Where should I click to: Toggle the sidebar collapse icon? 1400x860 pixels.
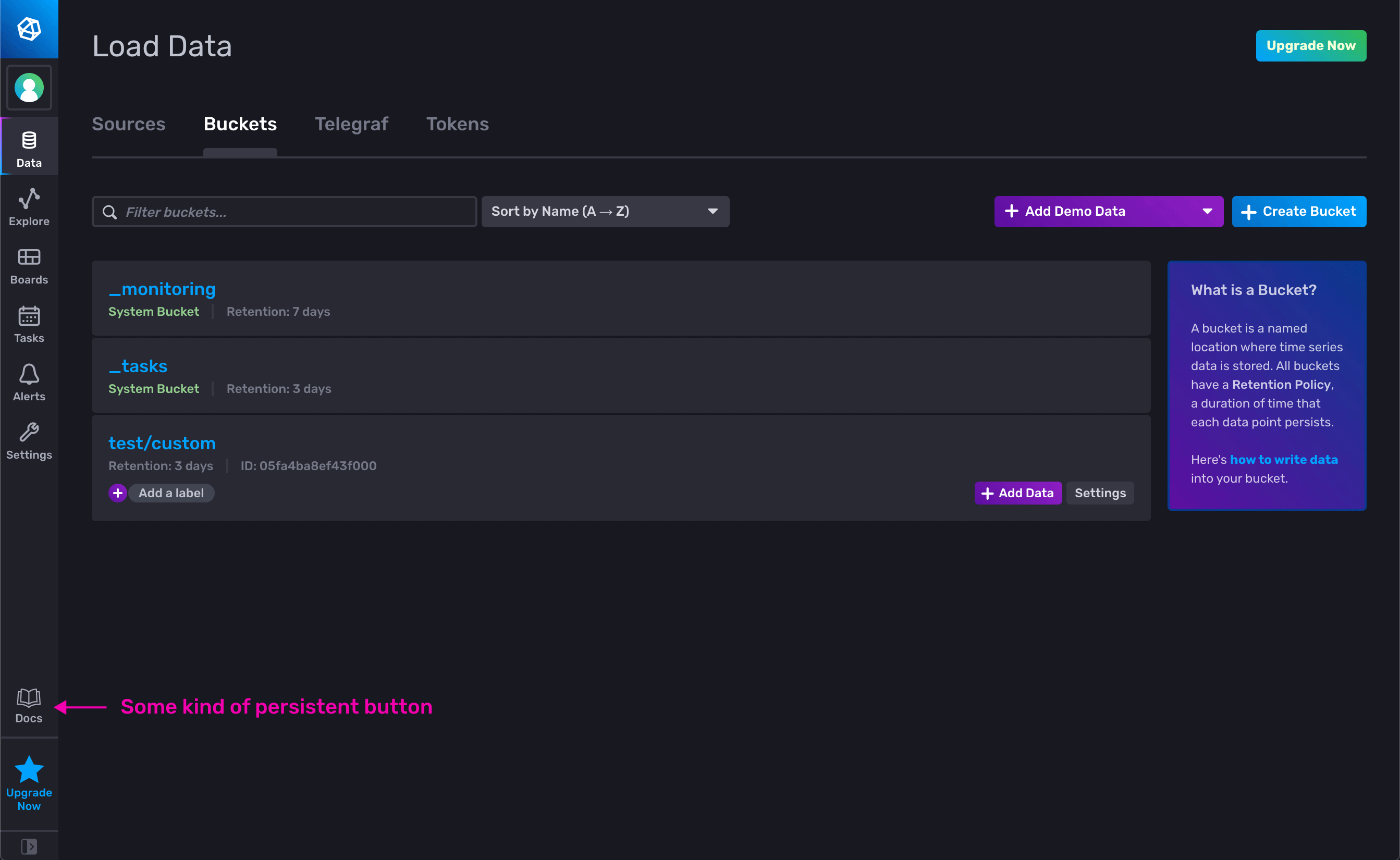[29, 846]
